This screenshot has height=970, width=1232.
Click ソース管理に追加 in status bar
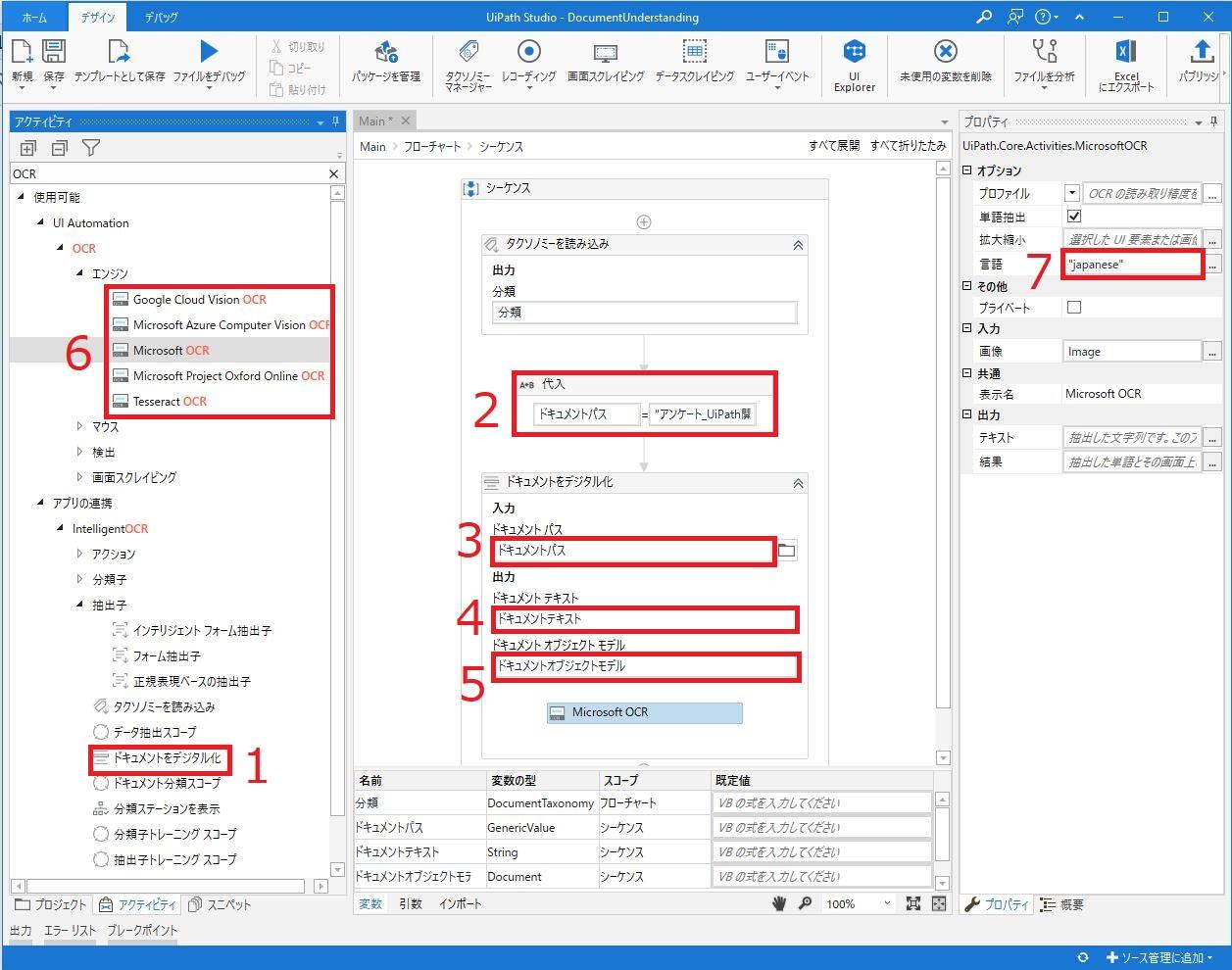[x=1159, y=957]
